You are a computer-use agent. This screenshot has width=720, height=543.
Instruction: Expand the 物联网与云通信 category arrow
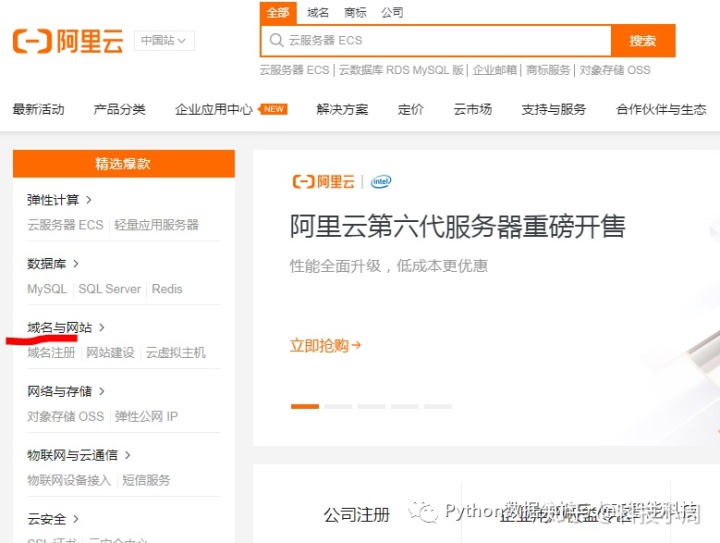(x=128, y=455)
